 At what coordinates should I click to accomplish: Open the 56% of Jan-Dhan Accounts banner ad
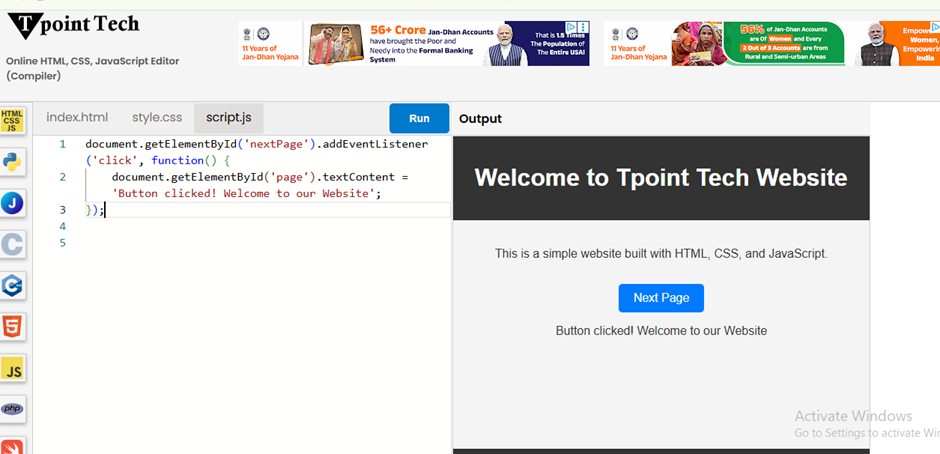click(x=772, y=44)
